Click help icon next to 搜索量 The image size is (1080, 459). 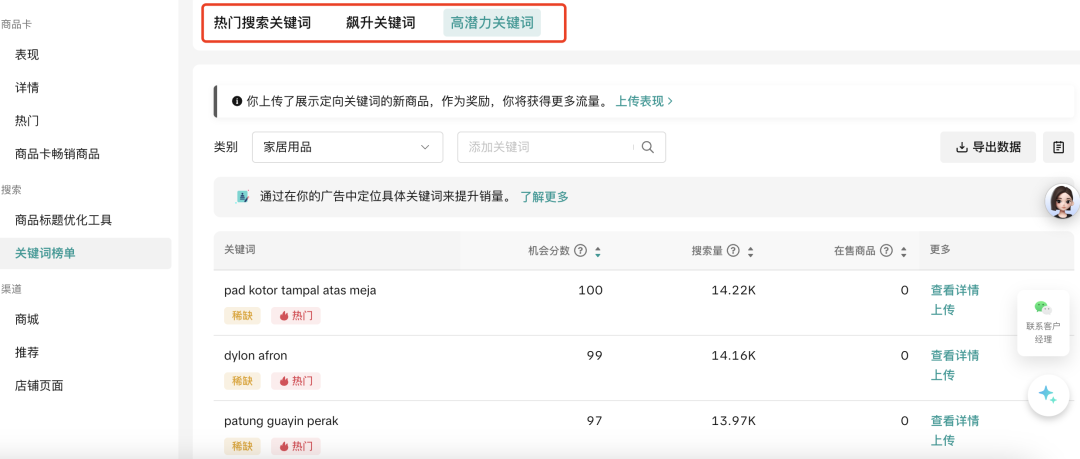coord(733,251)
